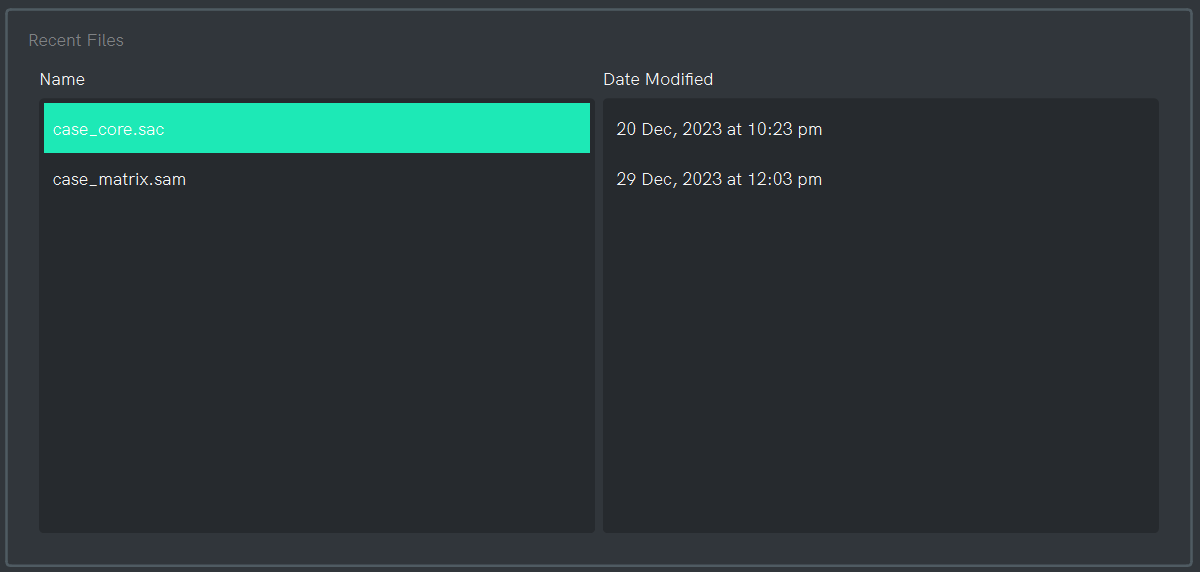1200x572 pixels.
Task: Click the 20 Dec, 2023 date entry
Action: (x=719, y=129)
